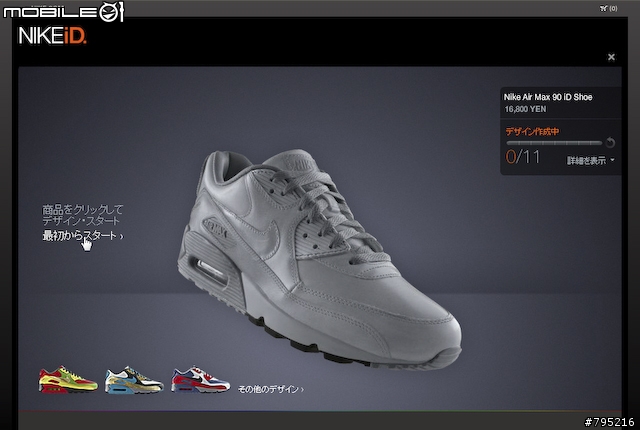Screen dimensions: 640x430
Task: Reset the design with the circular arrow icon
Action: click(610, 142)
